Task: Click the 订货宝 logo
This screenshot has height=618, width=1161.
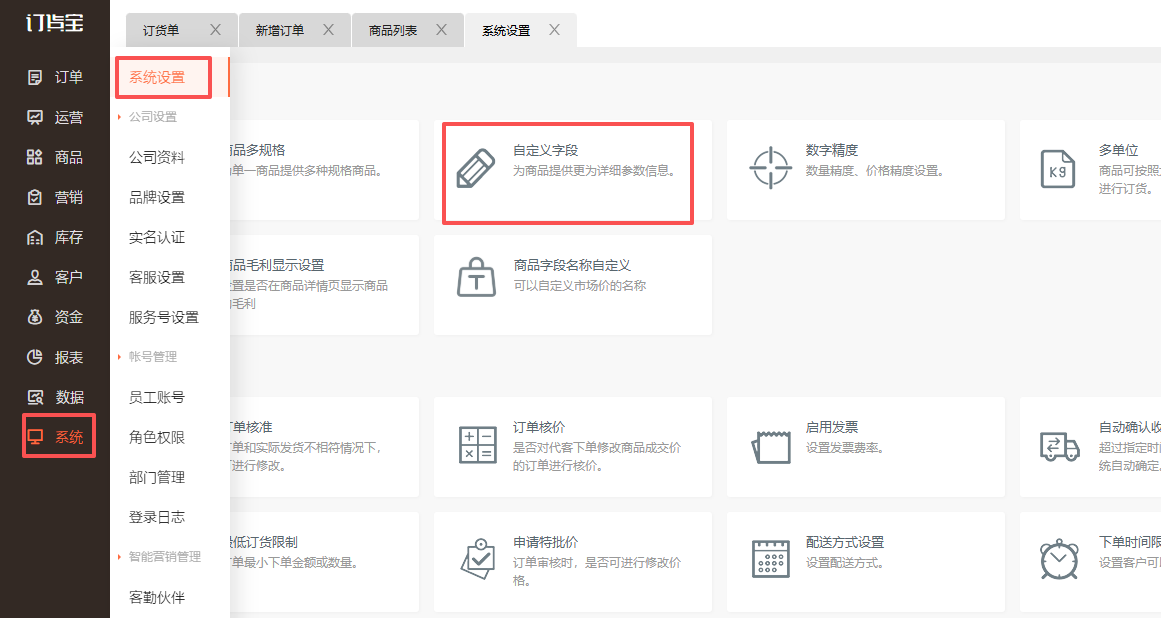Action: (x=54, y=23)
